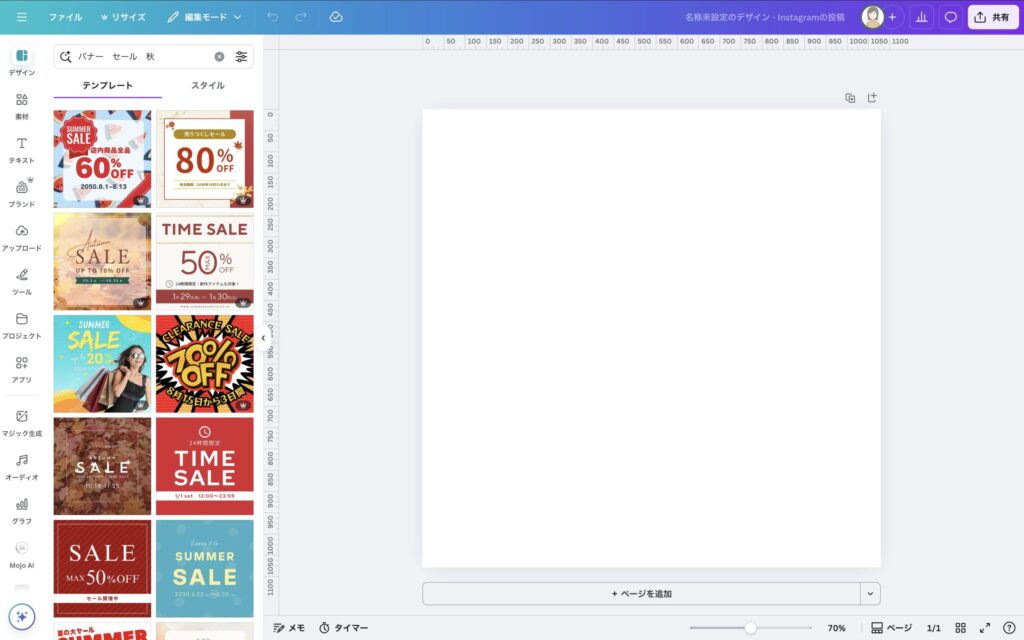
Task: Collapse the side panel with arrow handle
Action: [263, 338]
